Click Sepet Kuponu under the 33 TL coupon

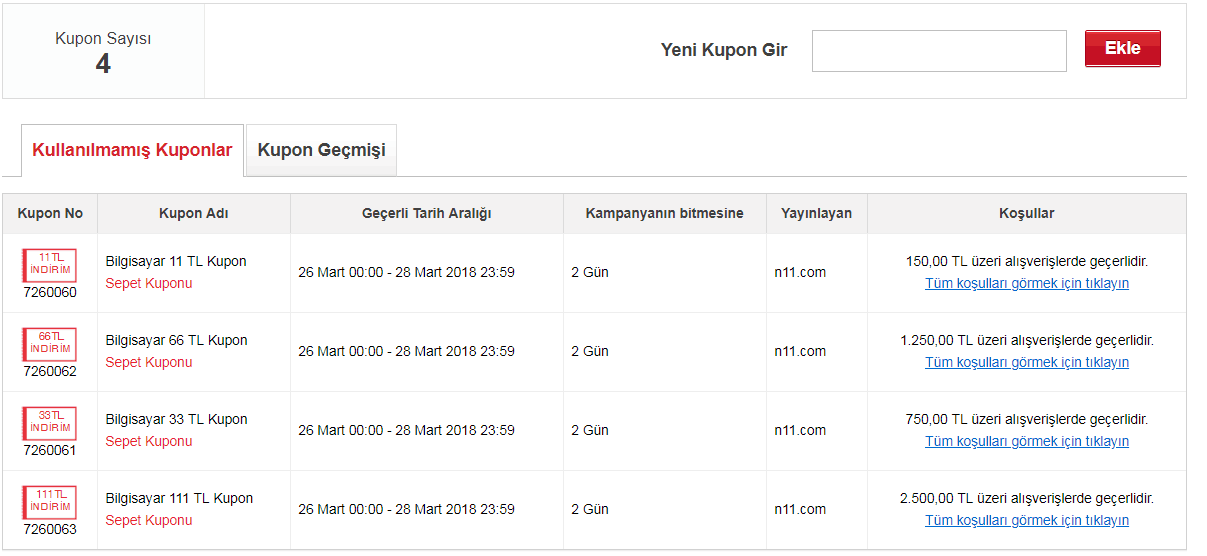pyautogui.click(x=149, y=441)
